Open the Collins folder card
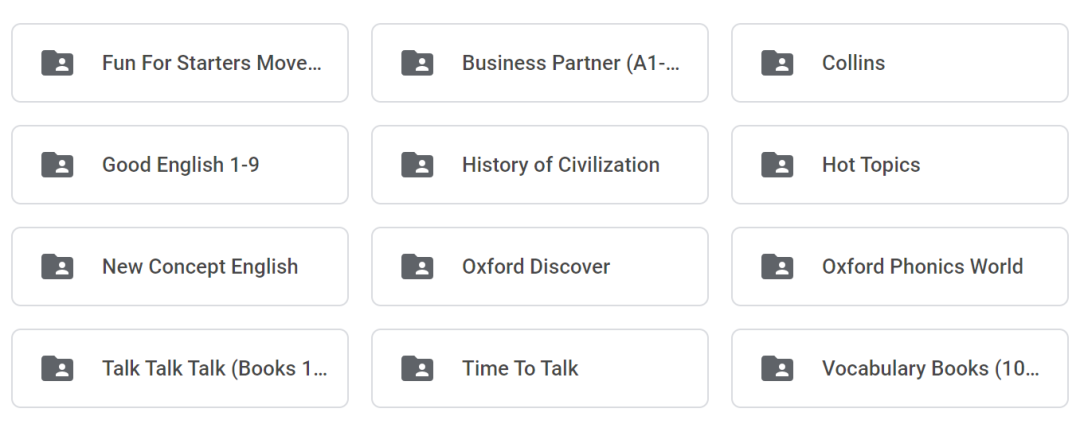1080x428 pixels. click(x=900, y=63)
